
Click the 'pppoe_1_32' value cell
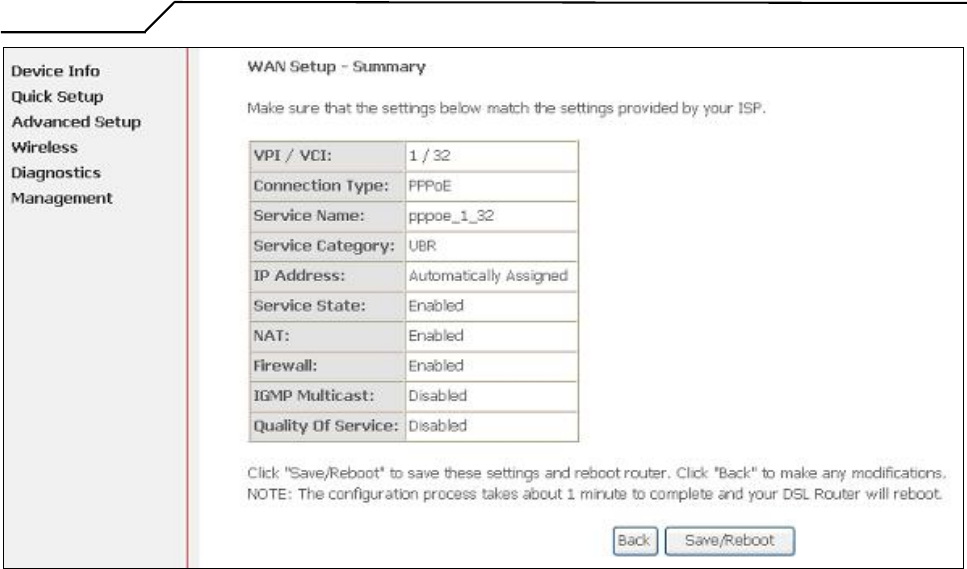point(492,216)
